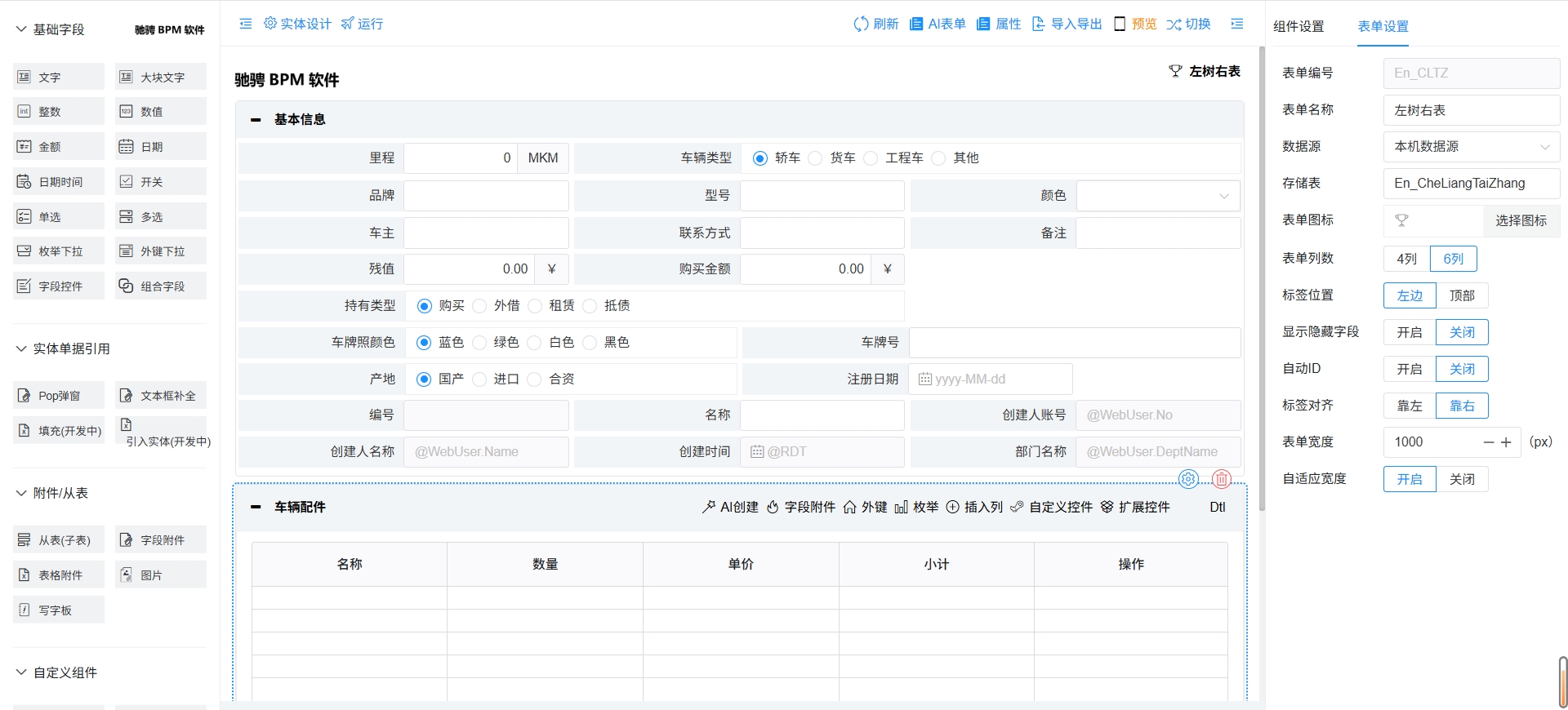The width and height of the screenshot is (1568, 710).
Task: Collapse the 自定义组件 section
Action: tap(21, 672)
